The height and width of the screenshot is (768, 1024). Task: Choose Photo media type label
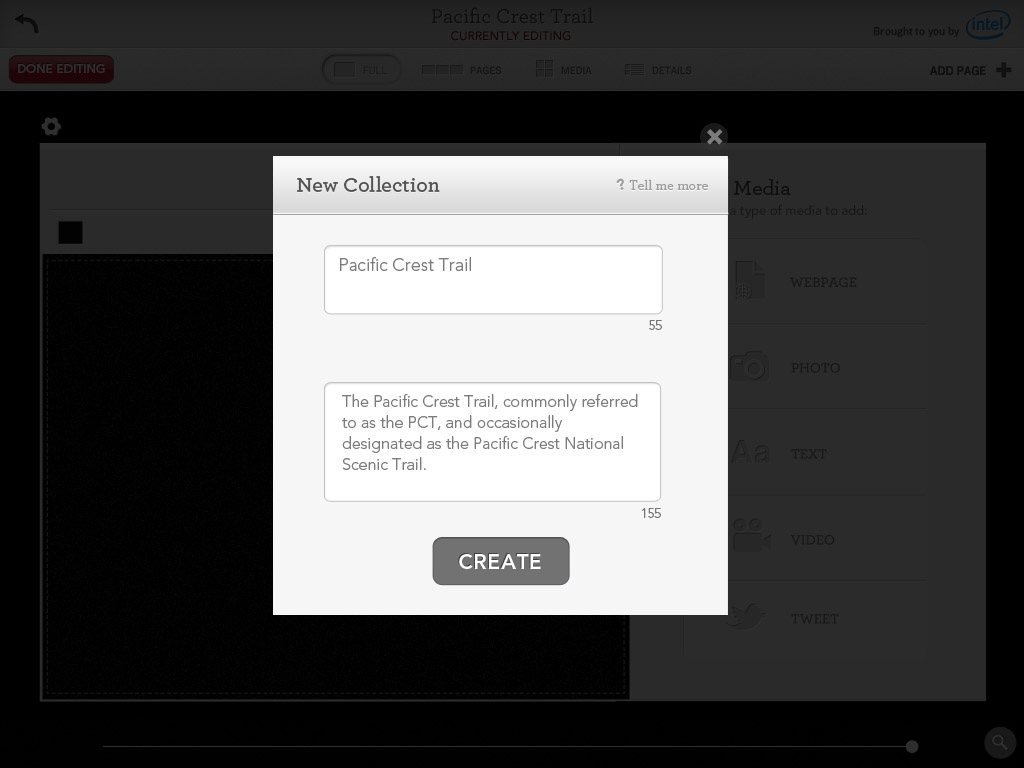816,368
